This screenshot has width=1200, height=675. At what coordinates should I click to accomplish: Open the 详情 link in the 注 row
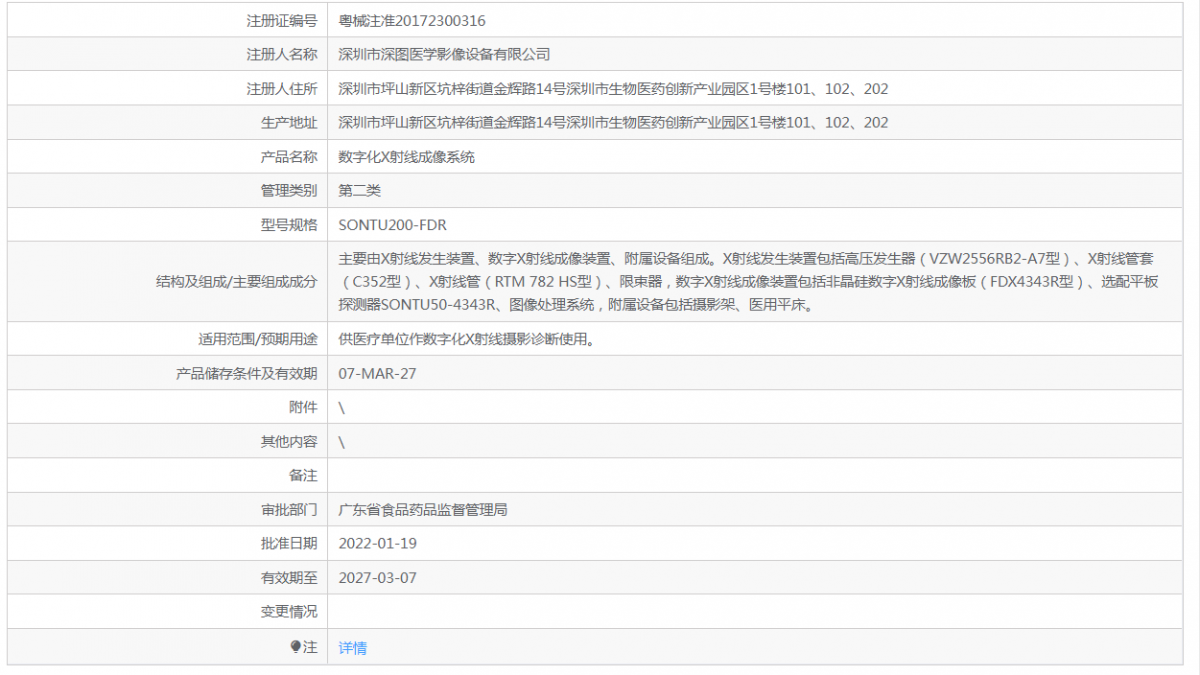pos(353,648)
